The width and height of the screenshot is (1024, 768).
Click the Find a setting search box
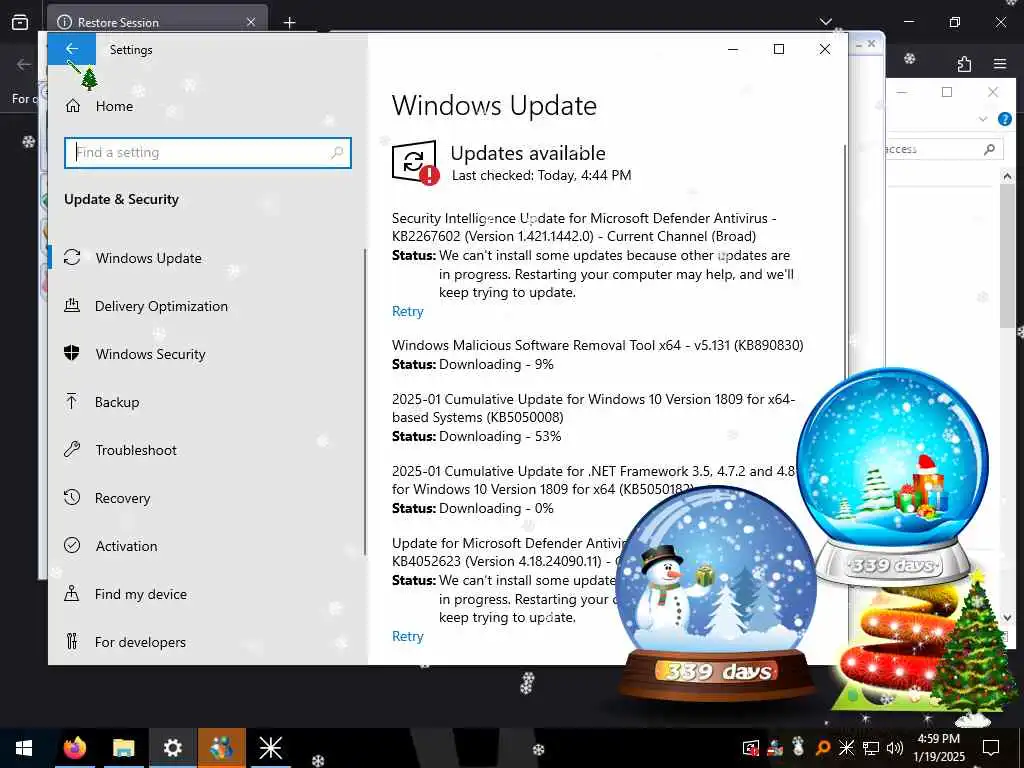pos(208,153)
